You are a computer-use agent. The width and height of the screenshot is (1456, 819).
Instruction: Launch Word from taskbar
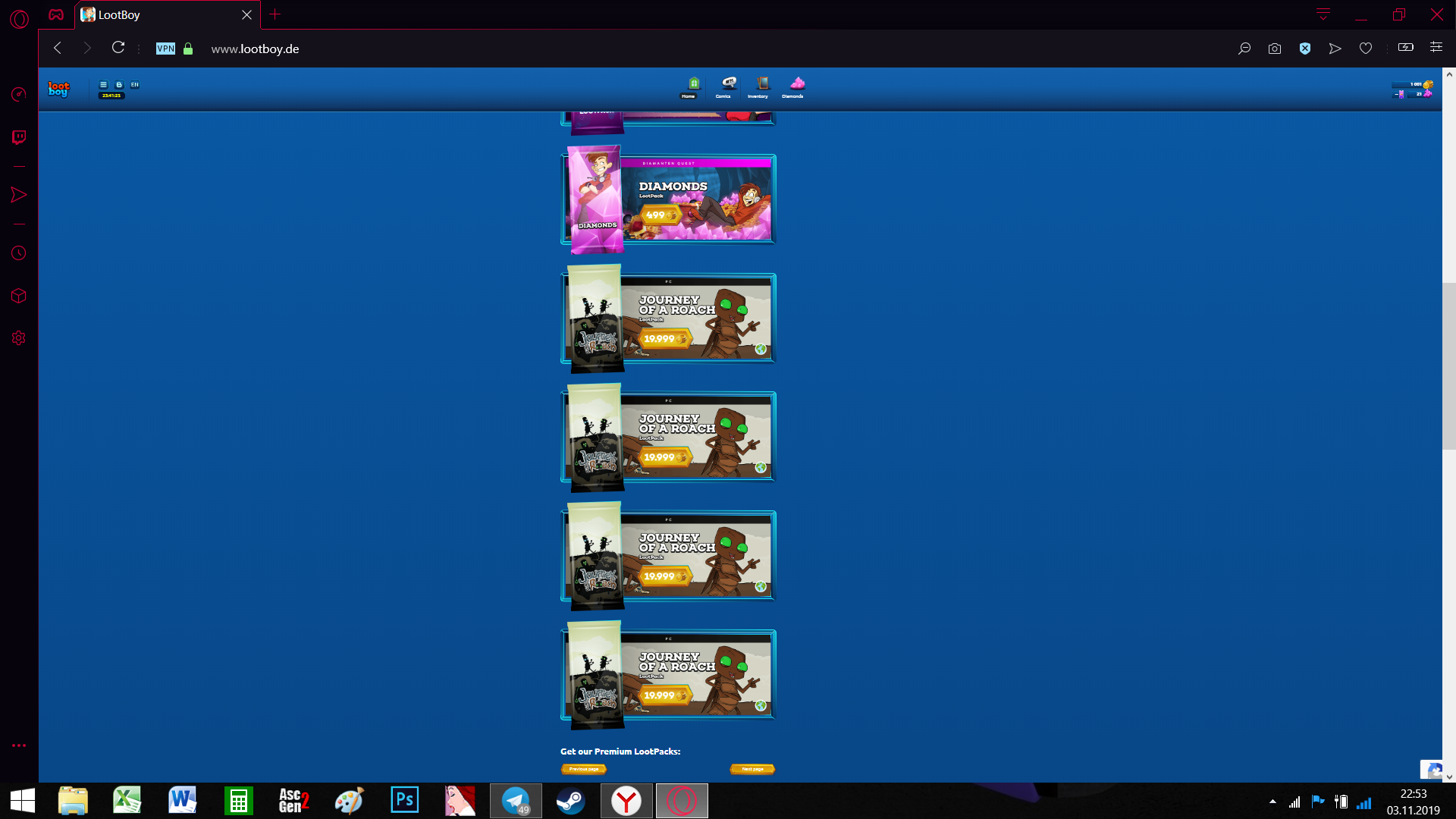click(x=183, y=801)
